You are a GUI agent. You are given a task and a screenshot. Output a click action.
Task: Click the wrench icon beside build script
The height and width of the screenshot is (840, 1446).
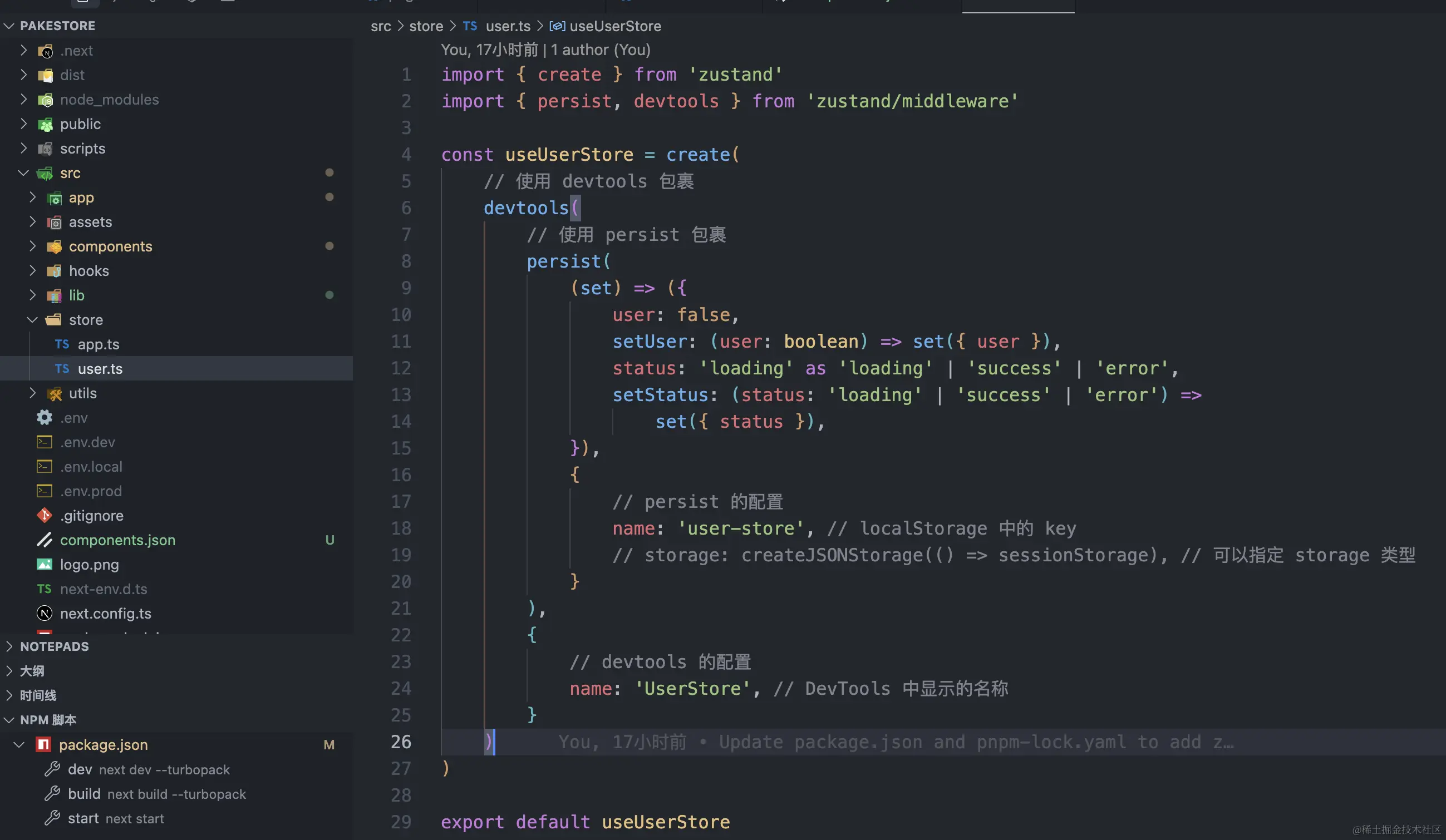tap(52, 794)
